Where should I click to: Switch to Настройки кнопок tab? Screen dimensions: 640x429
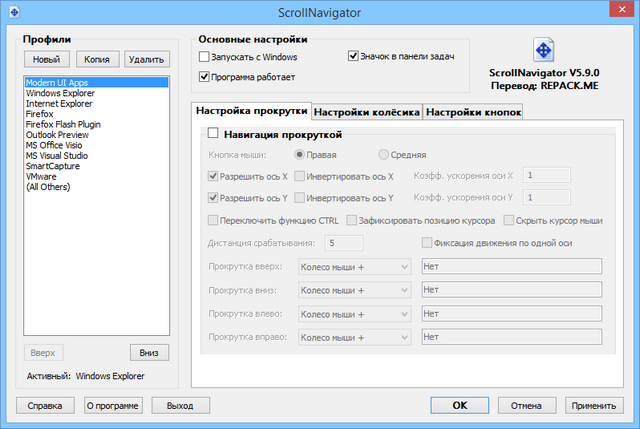[473, 112]
